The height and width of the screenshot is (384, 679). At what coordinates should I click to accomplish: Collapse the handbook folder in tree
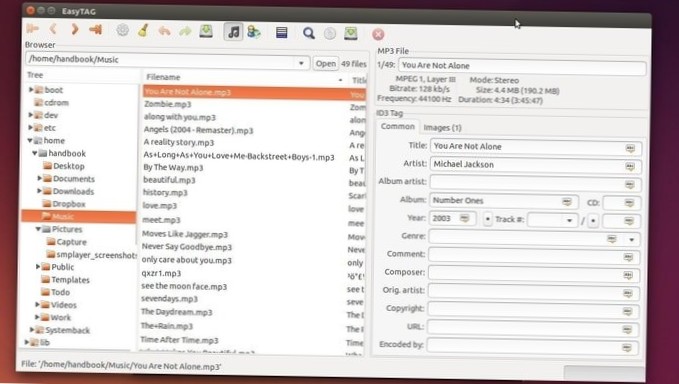click(x=35, y=153)
